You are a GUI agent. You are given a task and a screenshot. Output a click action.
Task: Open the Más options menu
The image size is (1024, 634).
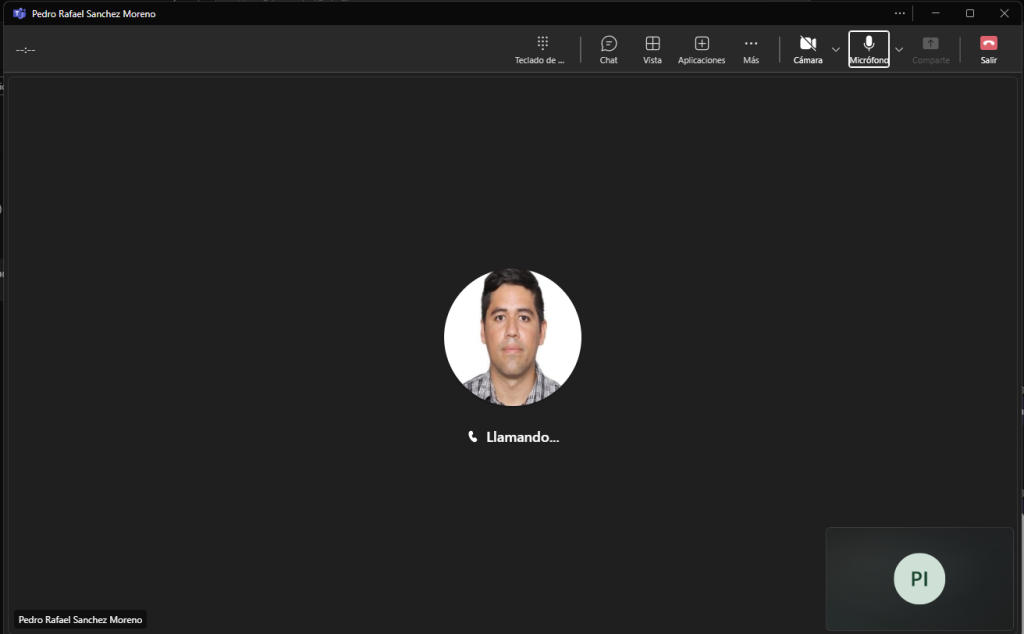pyautogui.click(x=750, y=49)
